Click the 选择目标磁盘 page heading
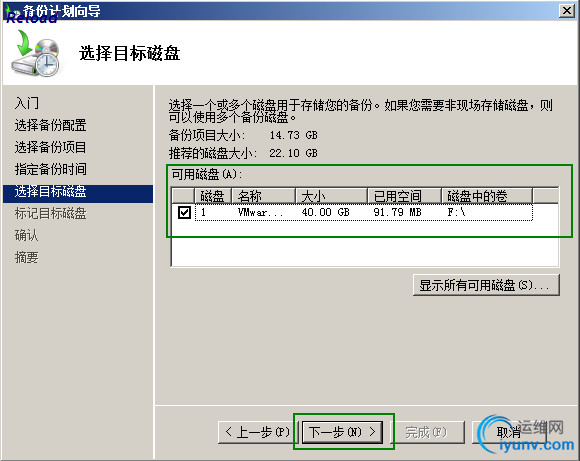 click(129, 53)
